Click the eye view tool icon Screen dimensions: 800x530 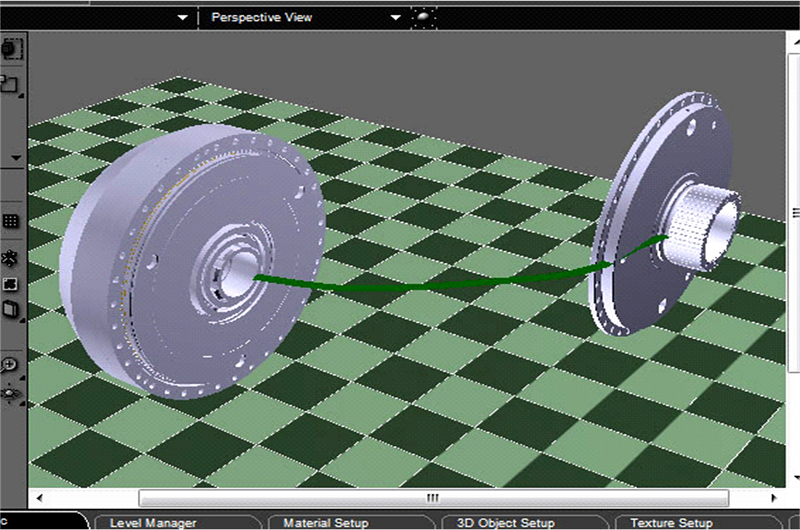click(x=12, y=394)
